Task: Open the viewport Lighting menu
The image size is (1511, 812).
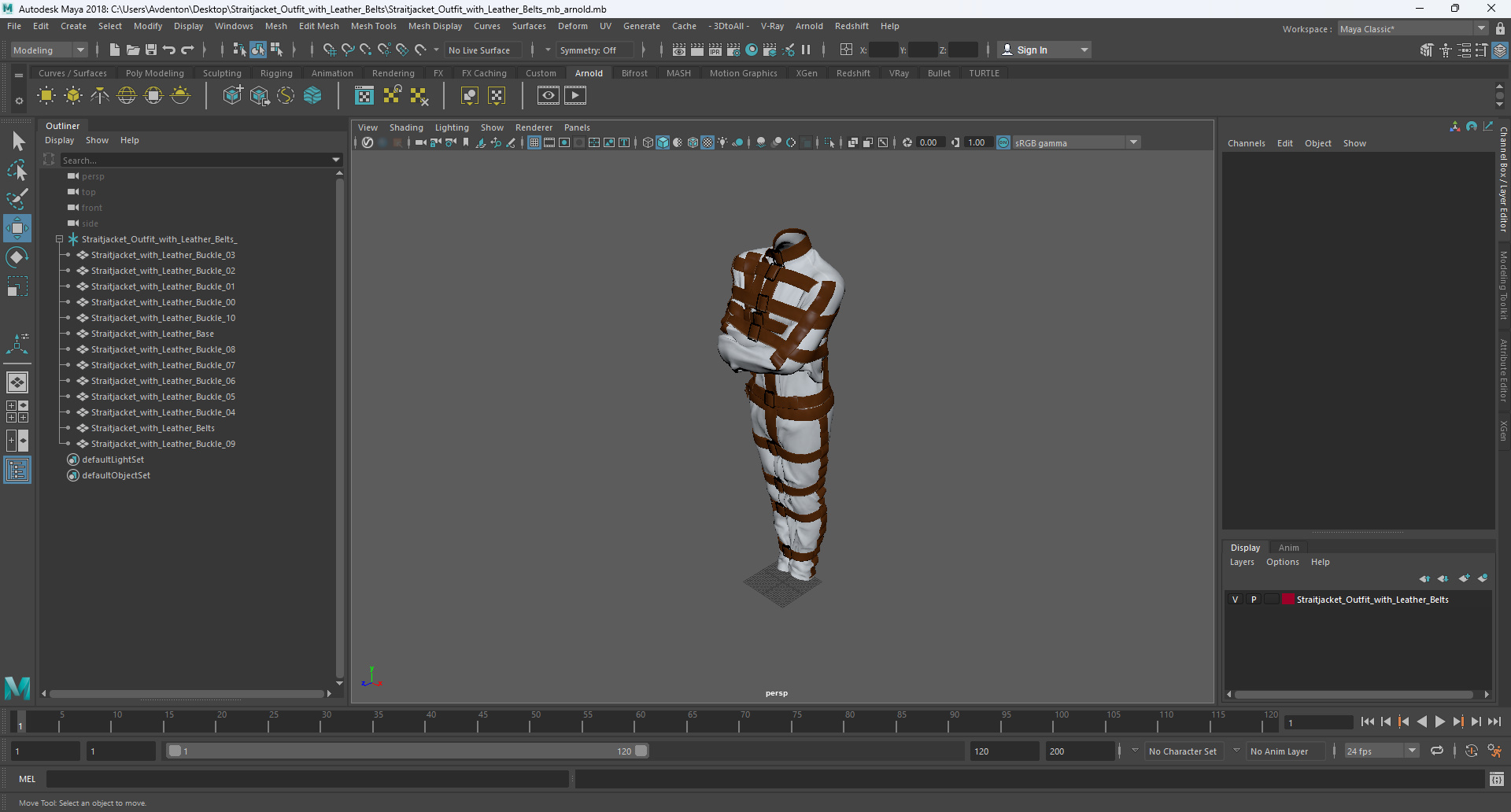Action: 452,127
